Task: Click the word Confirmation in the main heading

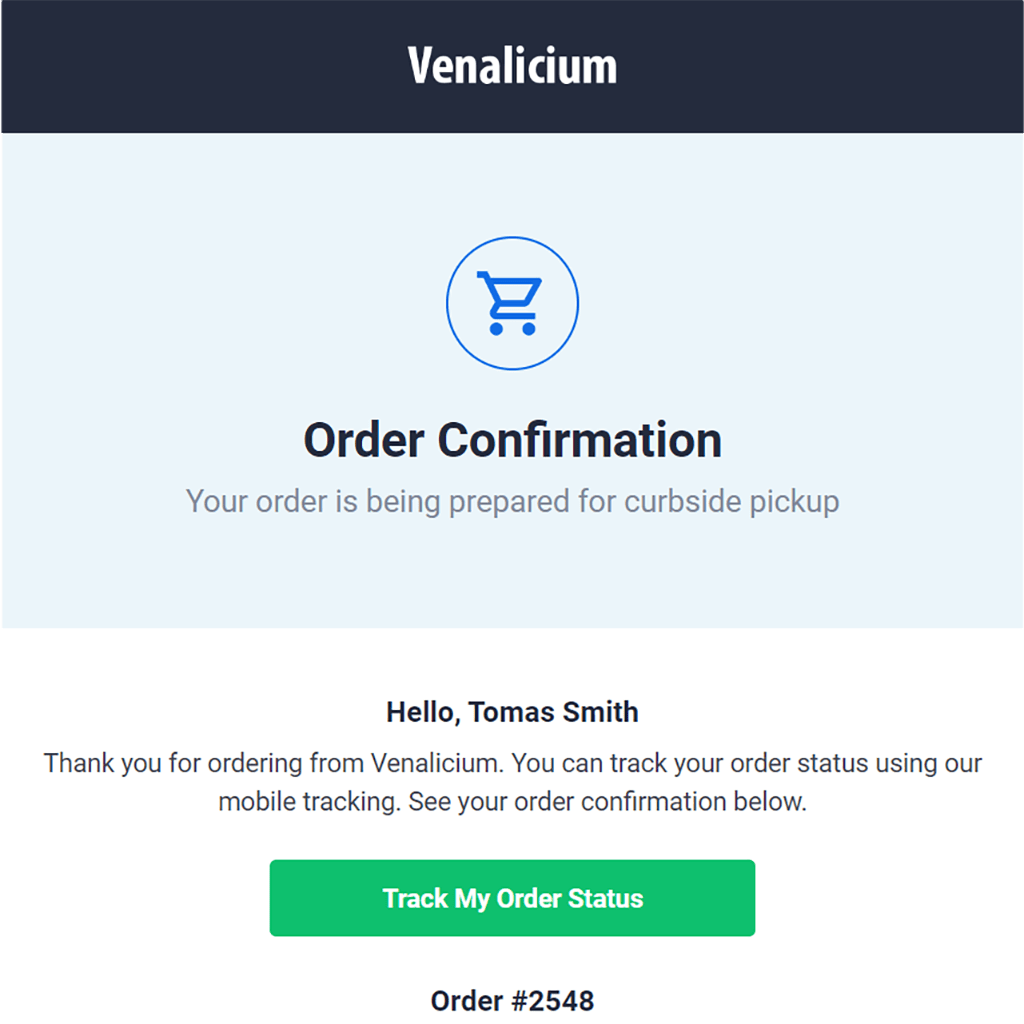Action: pos(579,440)
